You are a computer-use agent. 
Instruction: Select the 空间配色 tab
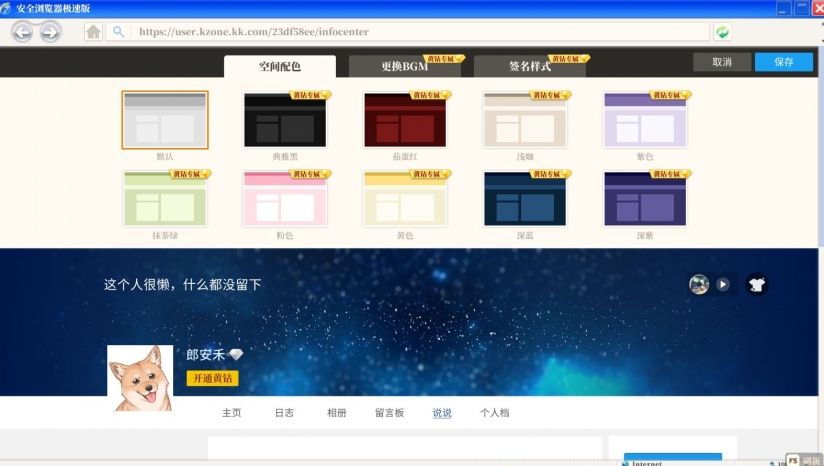279,67
